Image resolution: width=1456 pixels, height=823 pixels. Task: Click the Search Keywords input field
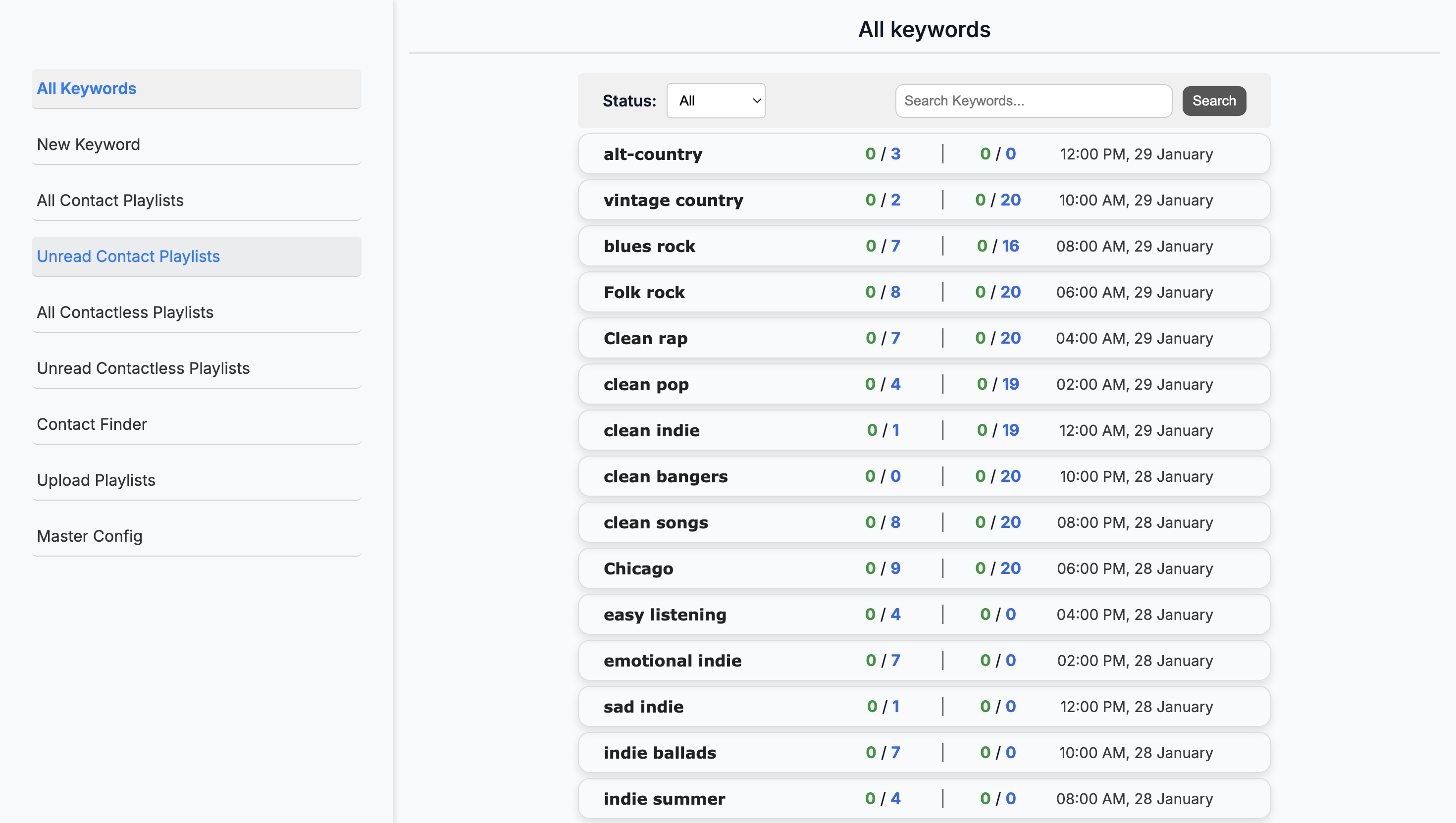coord(1033,101)
